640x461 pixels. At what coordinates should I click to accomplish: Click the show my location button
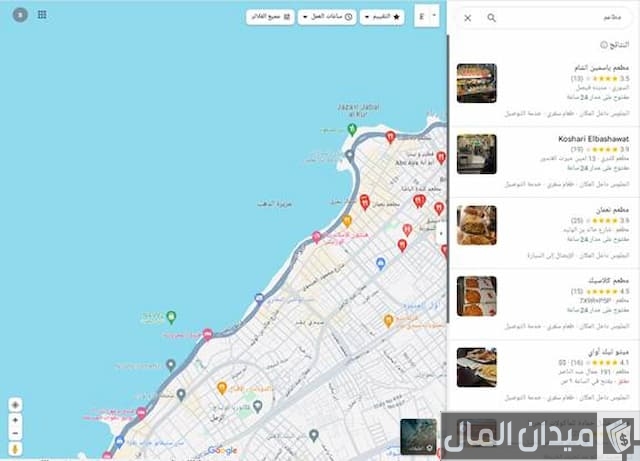(x=16, y=405)
